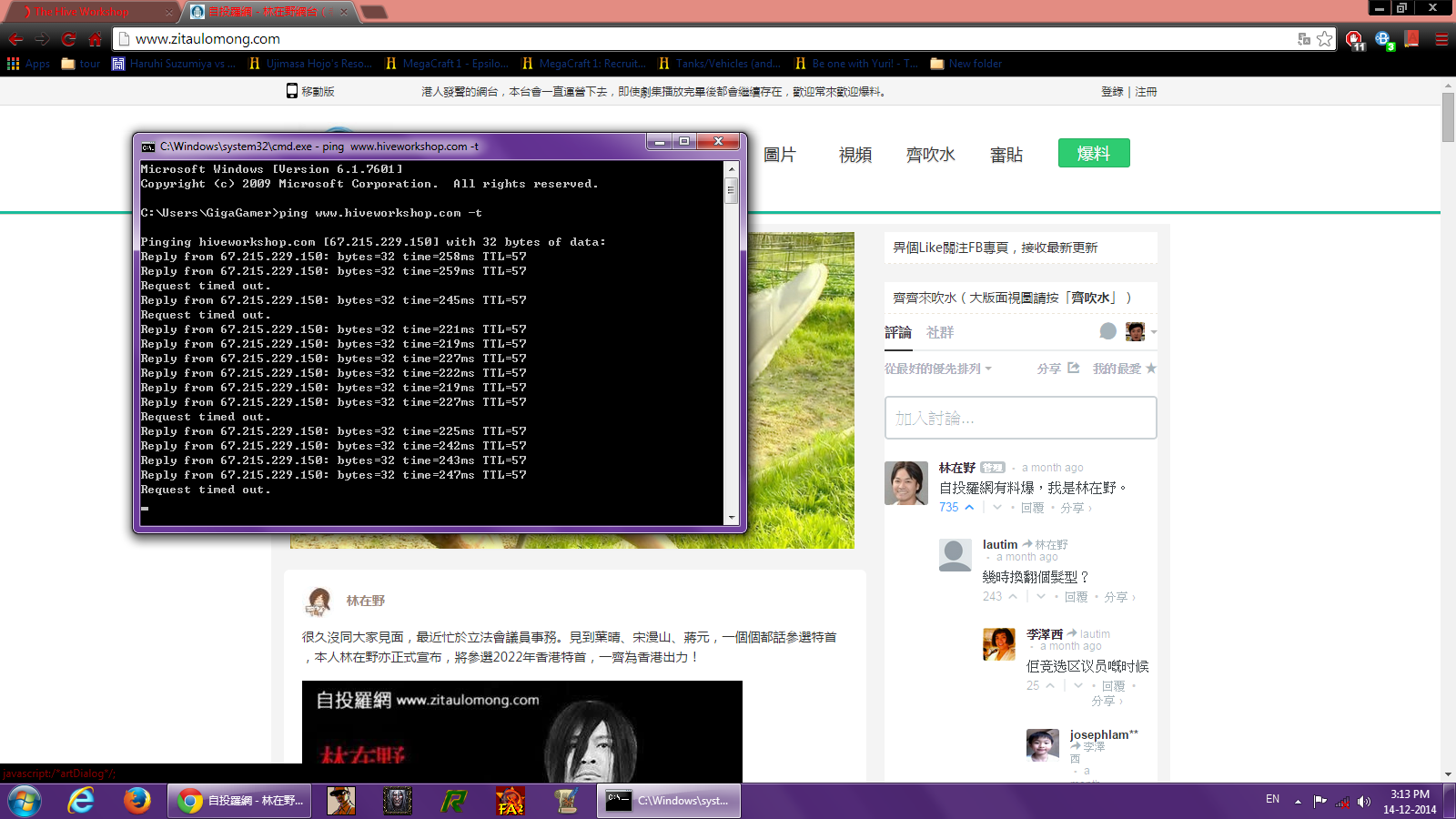1456x819 pixels.
Task: Open the 從最好的優先排列 sort dropdown
Action: coord(938,369)
